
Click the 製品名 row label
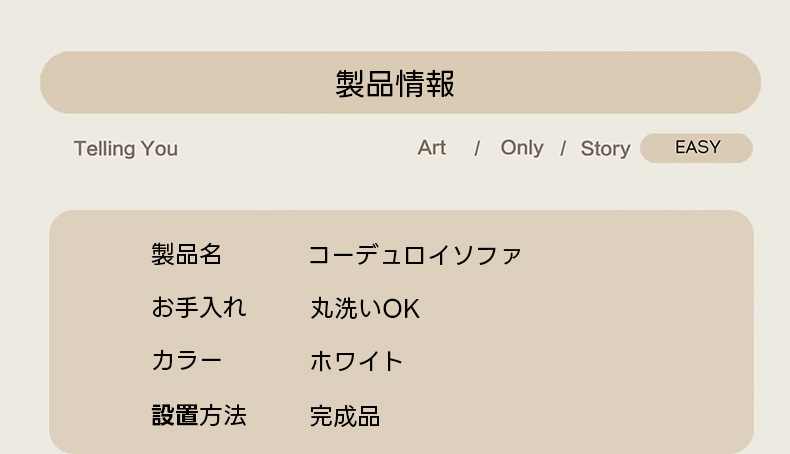click(186, 255)
